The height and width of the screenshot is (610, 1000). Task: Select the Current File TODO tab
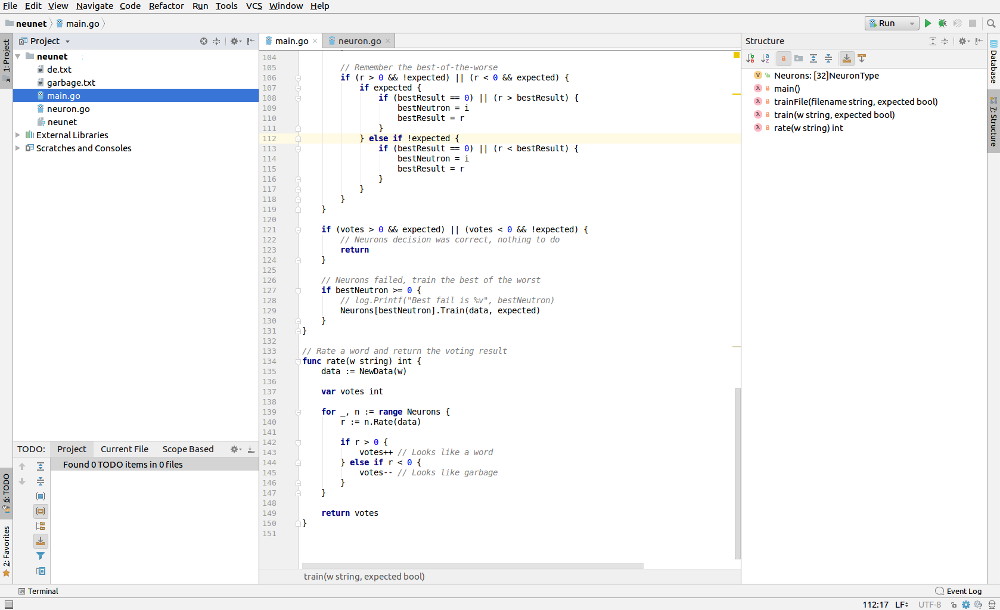[124, 449]
